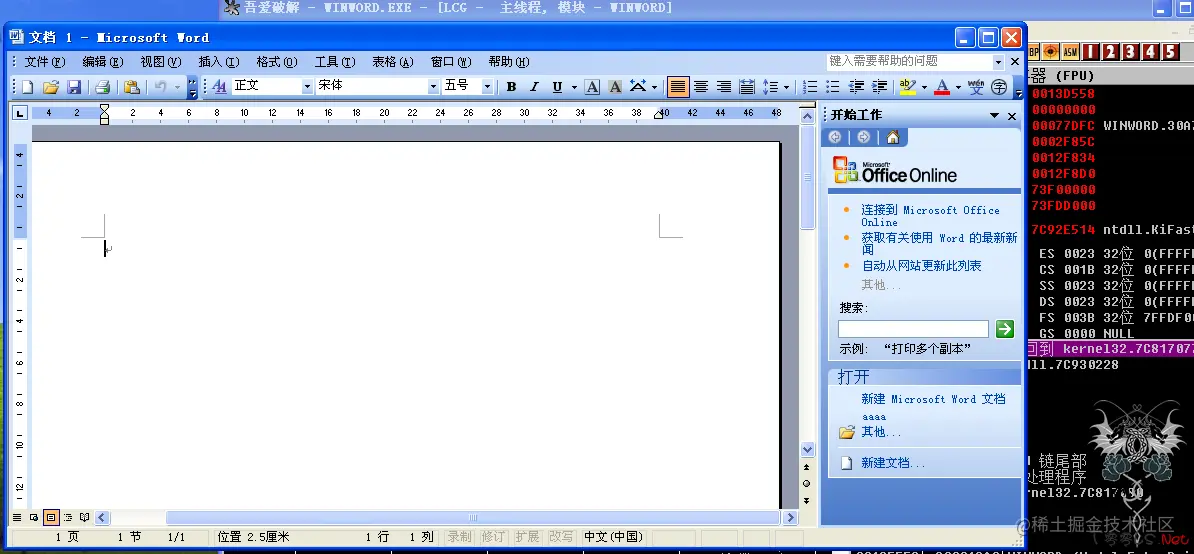Viewport: 1194px width, 554px height.
Task: Click 自动从网站更新此列表 link
Action: (921, 266)
